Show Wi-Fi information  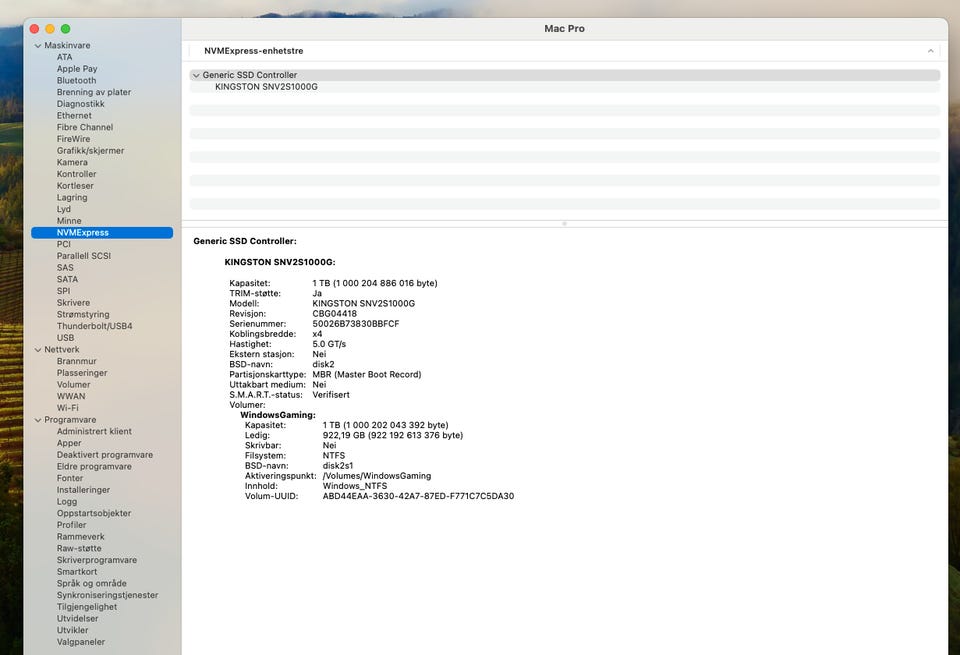[x=67, y=408]
